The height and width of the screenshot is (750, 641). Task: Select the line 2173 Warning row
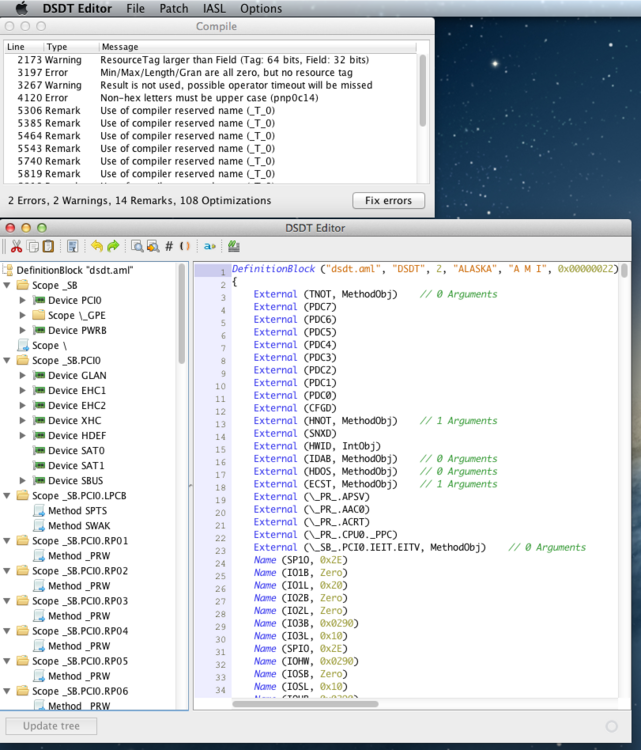point(210,60)
